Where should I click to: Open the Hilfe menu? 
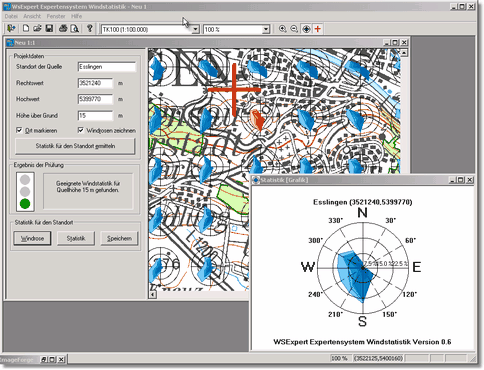(x=76, y=16)
